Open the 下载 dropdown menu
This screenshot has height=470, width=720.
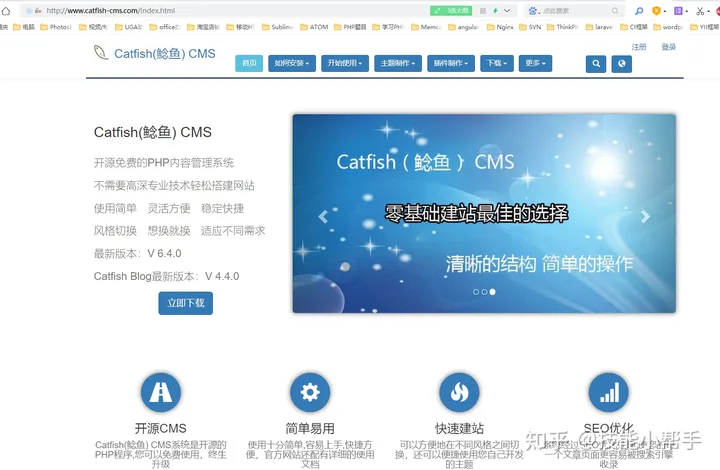(x=495, y=63)
